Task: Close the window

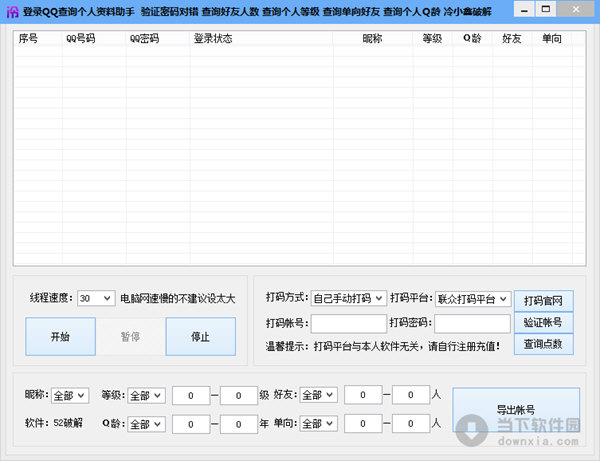Action: coord(576,9)
